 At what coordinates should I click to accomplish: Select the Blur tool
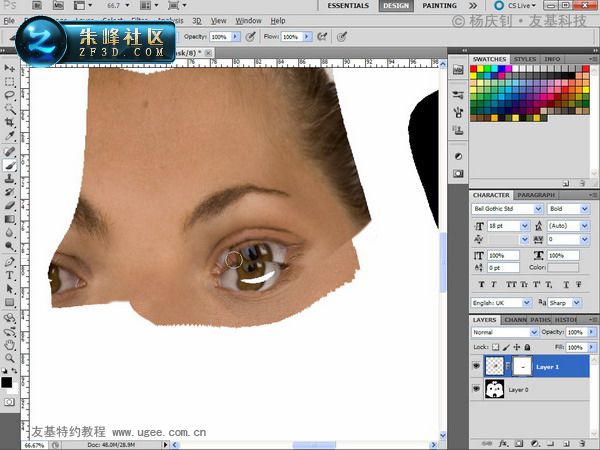tap(10, 233)
